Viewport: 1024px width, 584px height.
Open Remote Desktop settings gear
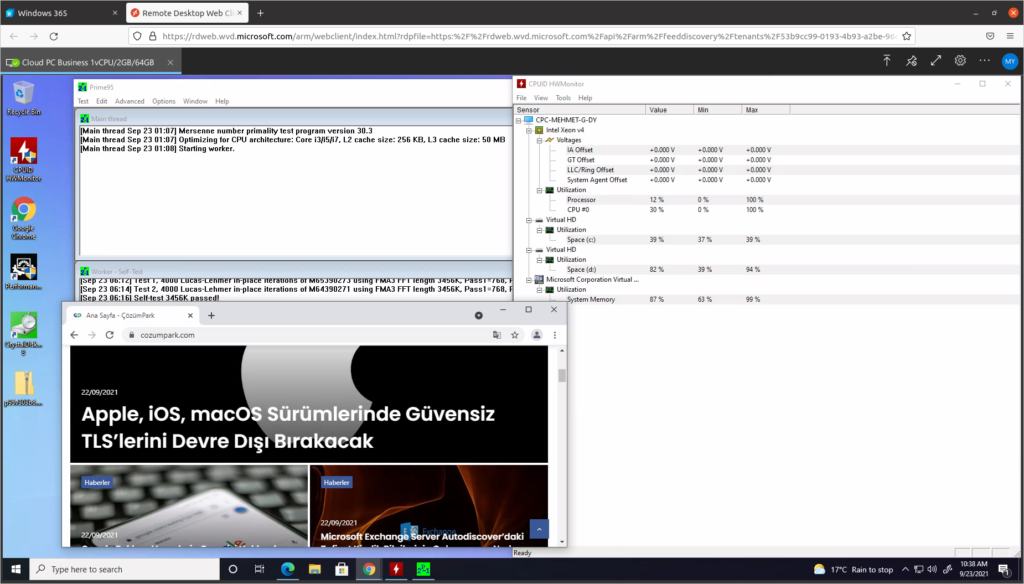pyautogui.click(x=960, y=61)
